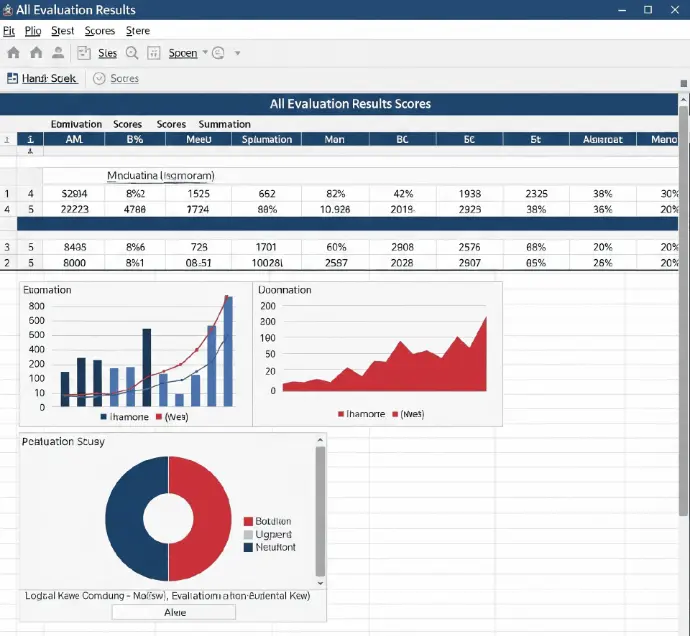Screen dimensions: 690x636
Task: Open the Stest menu
Action: tap(62, 31)
